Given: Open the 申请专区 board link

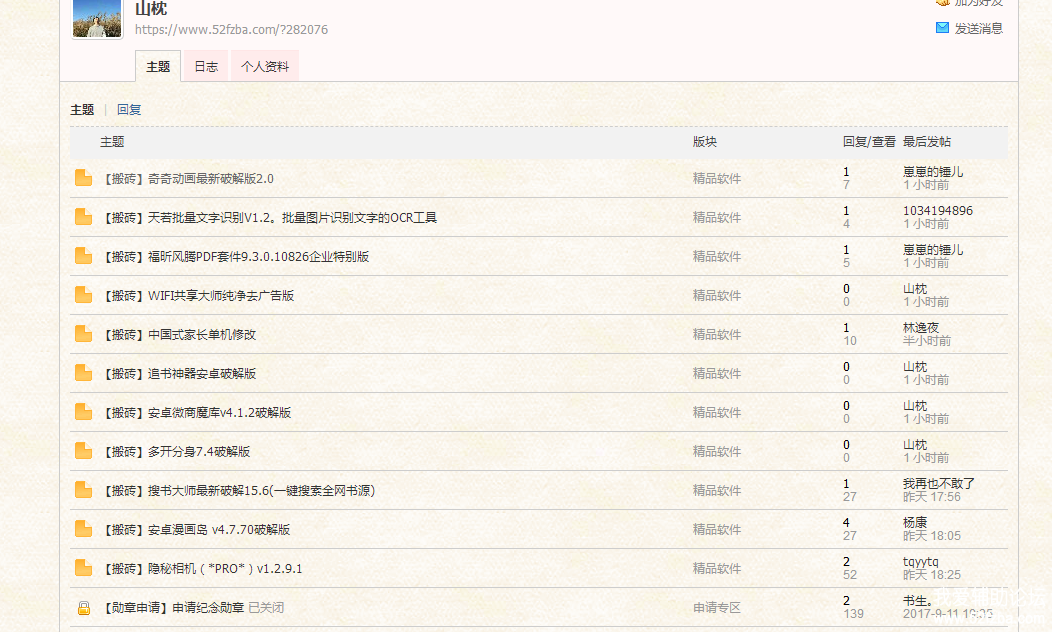Looking at the screenshot, I should [x=717, y=607].
